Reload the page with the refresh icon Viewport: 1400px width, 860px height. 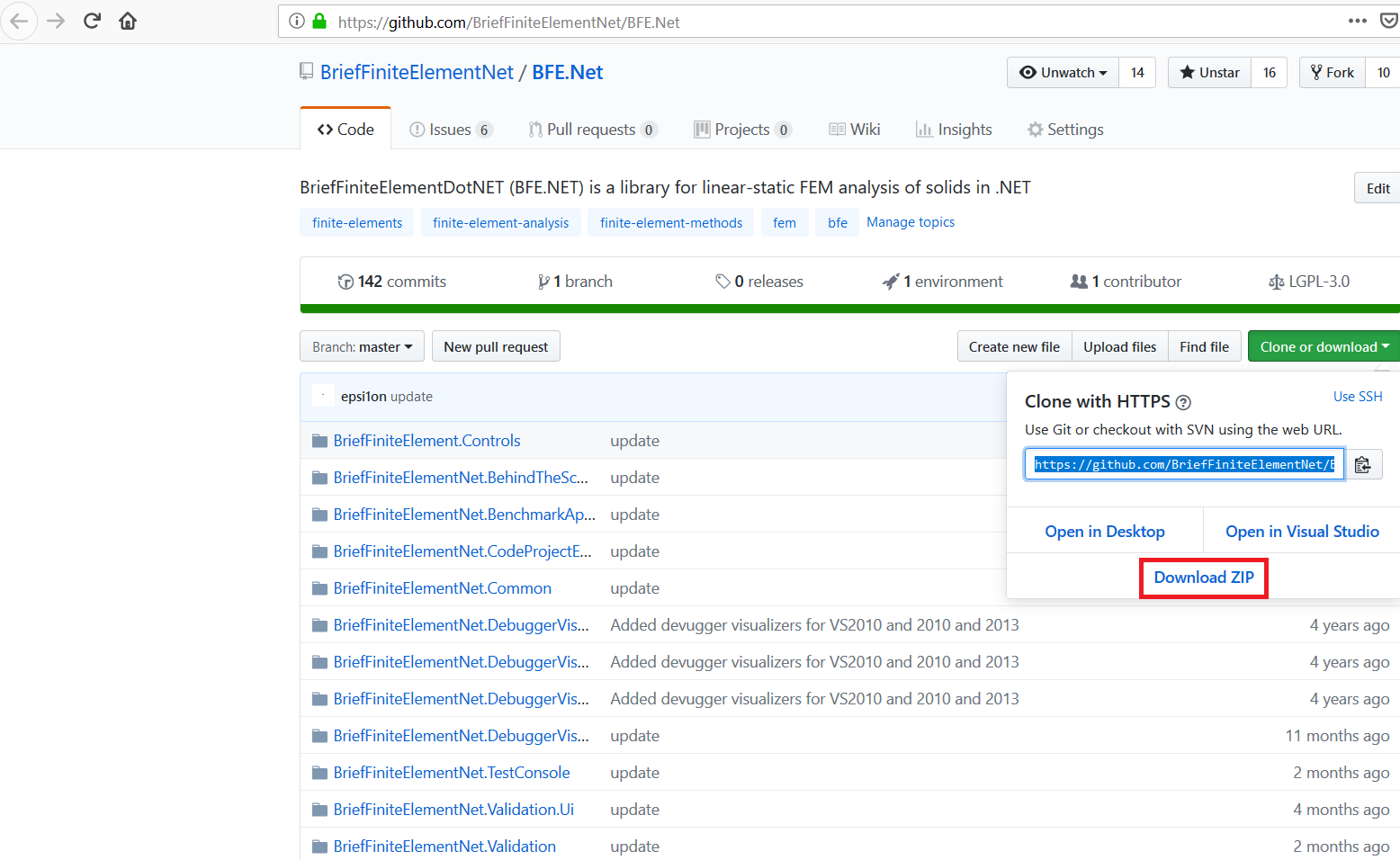point(92,21)
